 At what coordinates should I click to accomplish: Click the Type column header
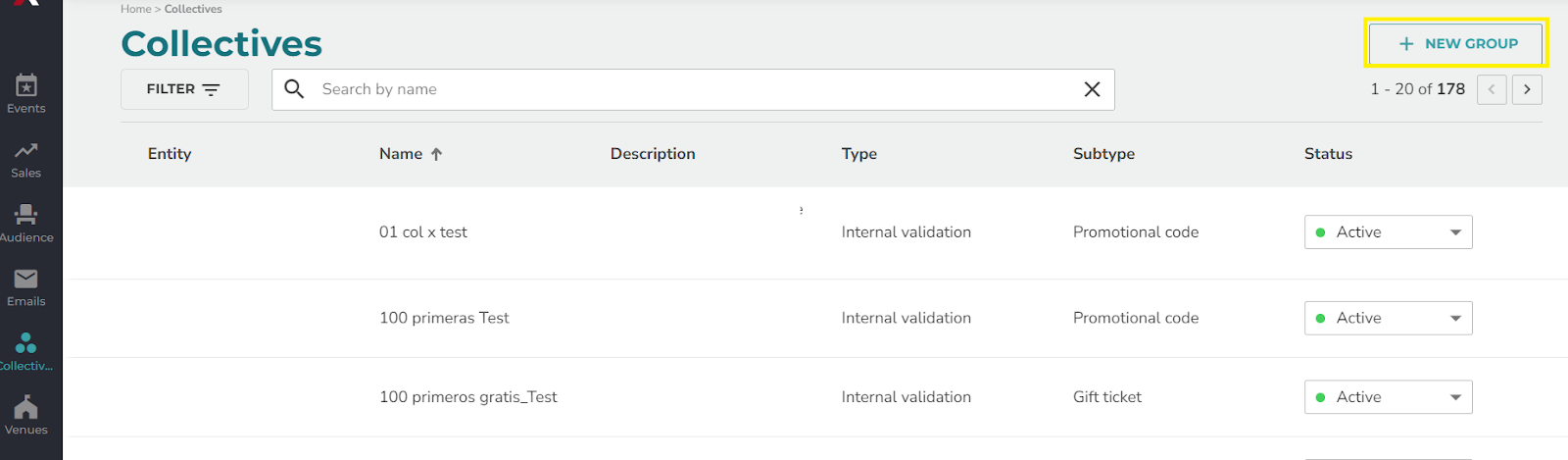[x=859, y=154]
